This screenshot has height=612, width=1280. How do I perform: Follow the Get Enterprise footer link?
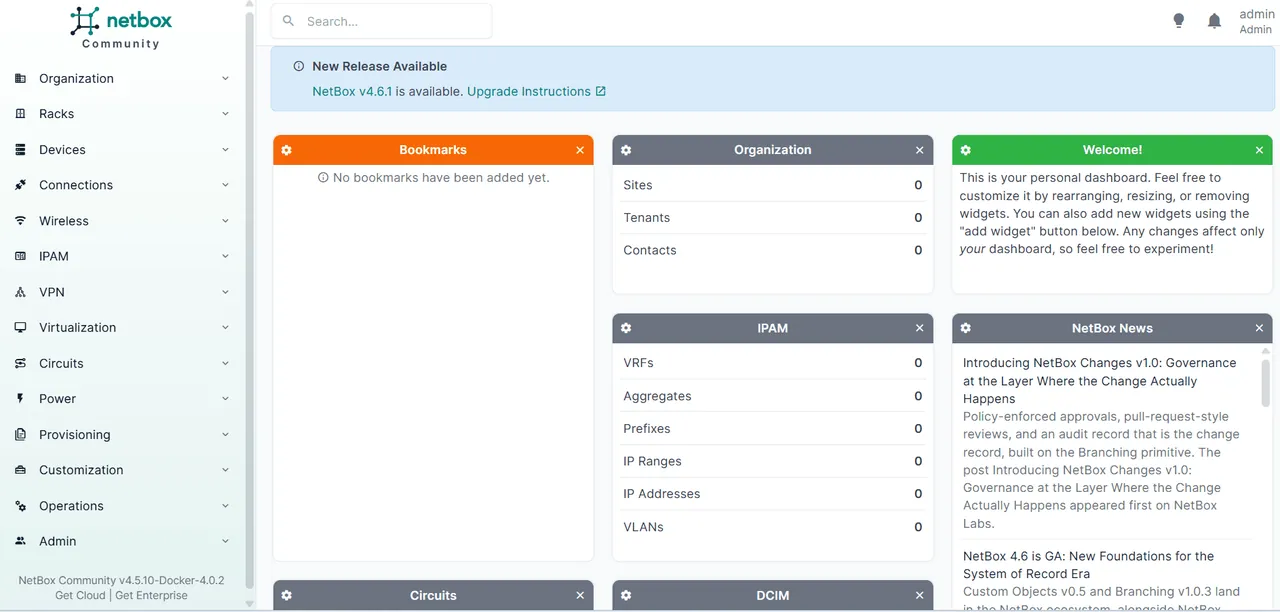click(x=151, y=595)
